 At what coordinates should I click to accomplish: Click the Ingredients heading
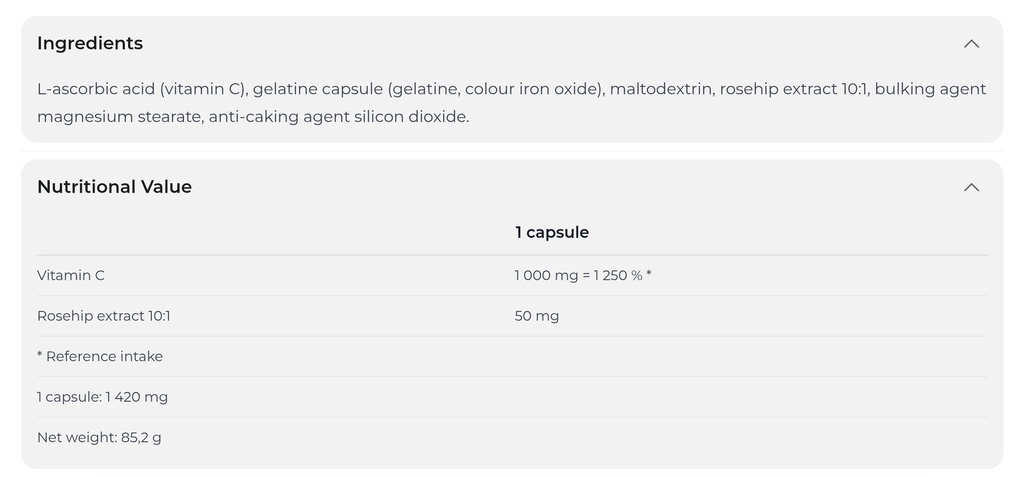(90, 43)
